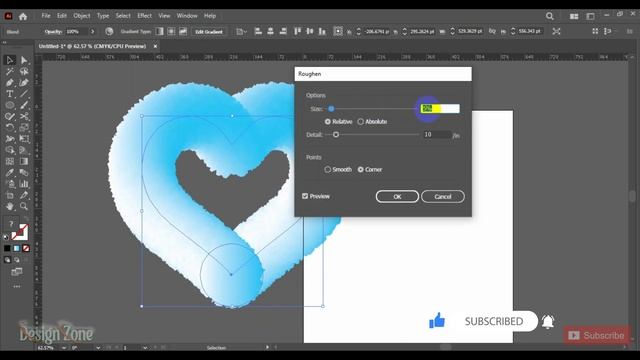Click the Edit Gradient button
640x360 pixels.
(x=209, y=31)
